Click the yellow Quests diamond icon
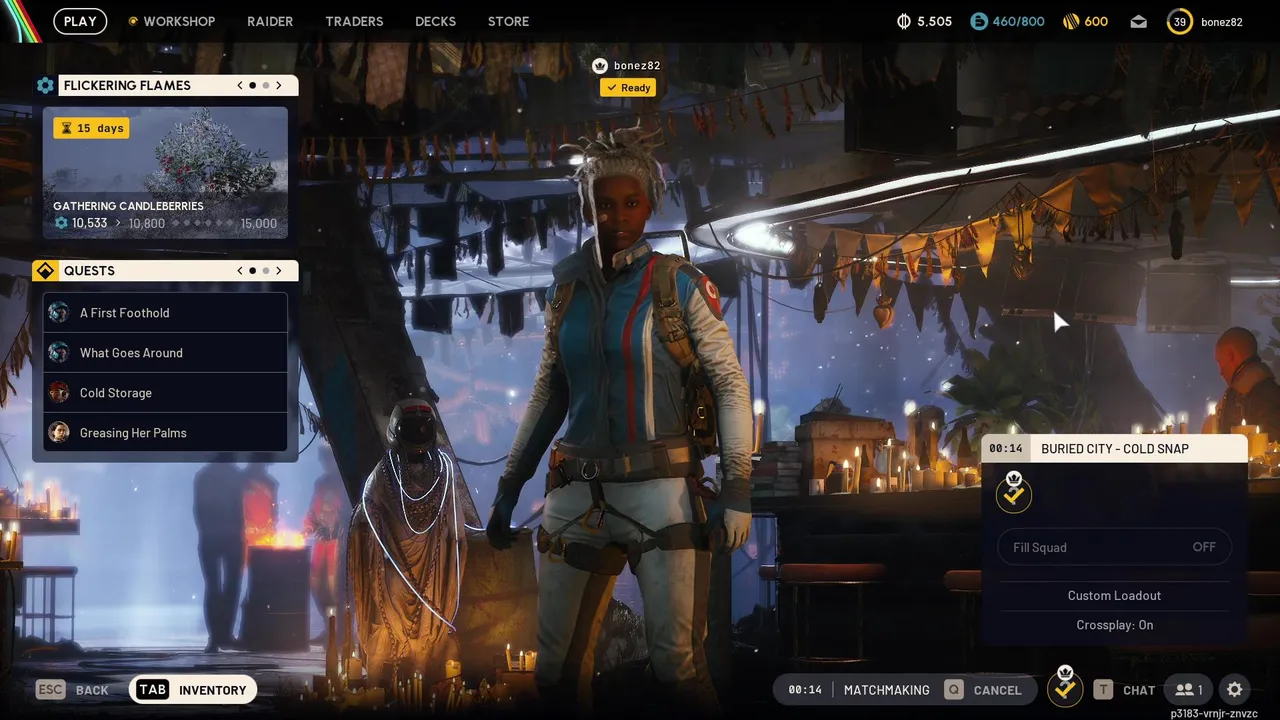 45,270
